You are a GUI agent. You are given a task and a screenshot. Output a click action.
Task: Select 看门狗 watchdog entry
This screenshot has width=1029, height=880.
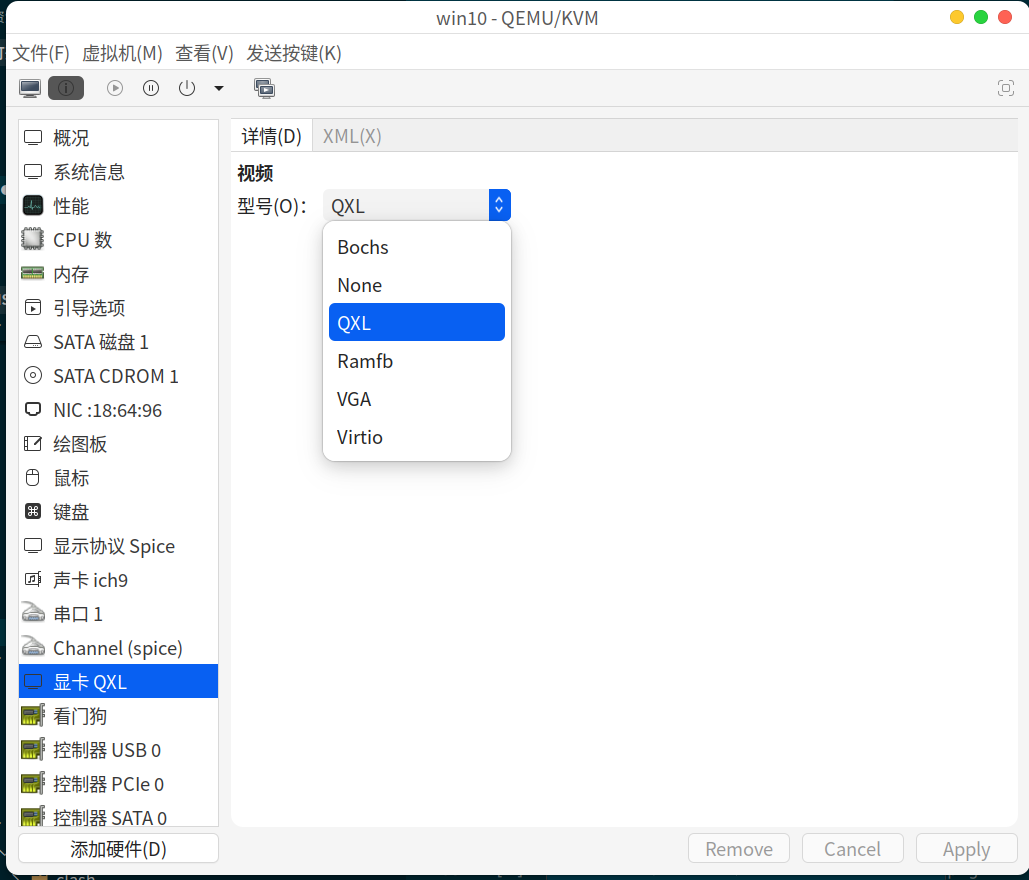(x=118, y=716)
